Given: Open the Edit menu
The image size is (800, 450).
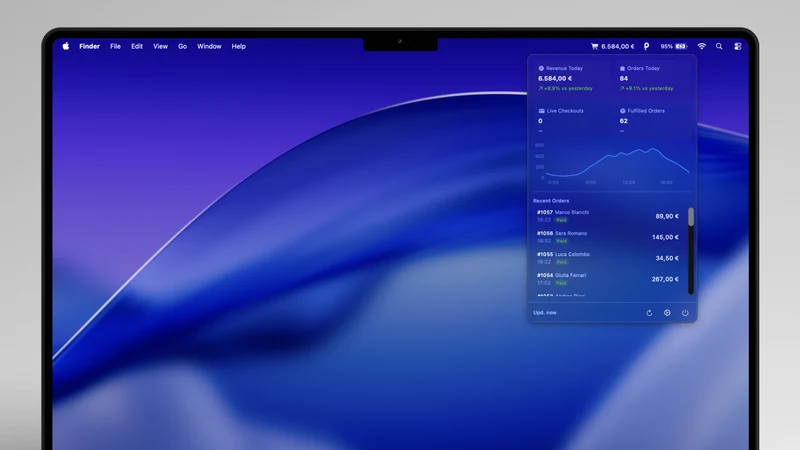Looking at the screenshot, I should coord(137,46).
